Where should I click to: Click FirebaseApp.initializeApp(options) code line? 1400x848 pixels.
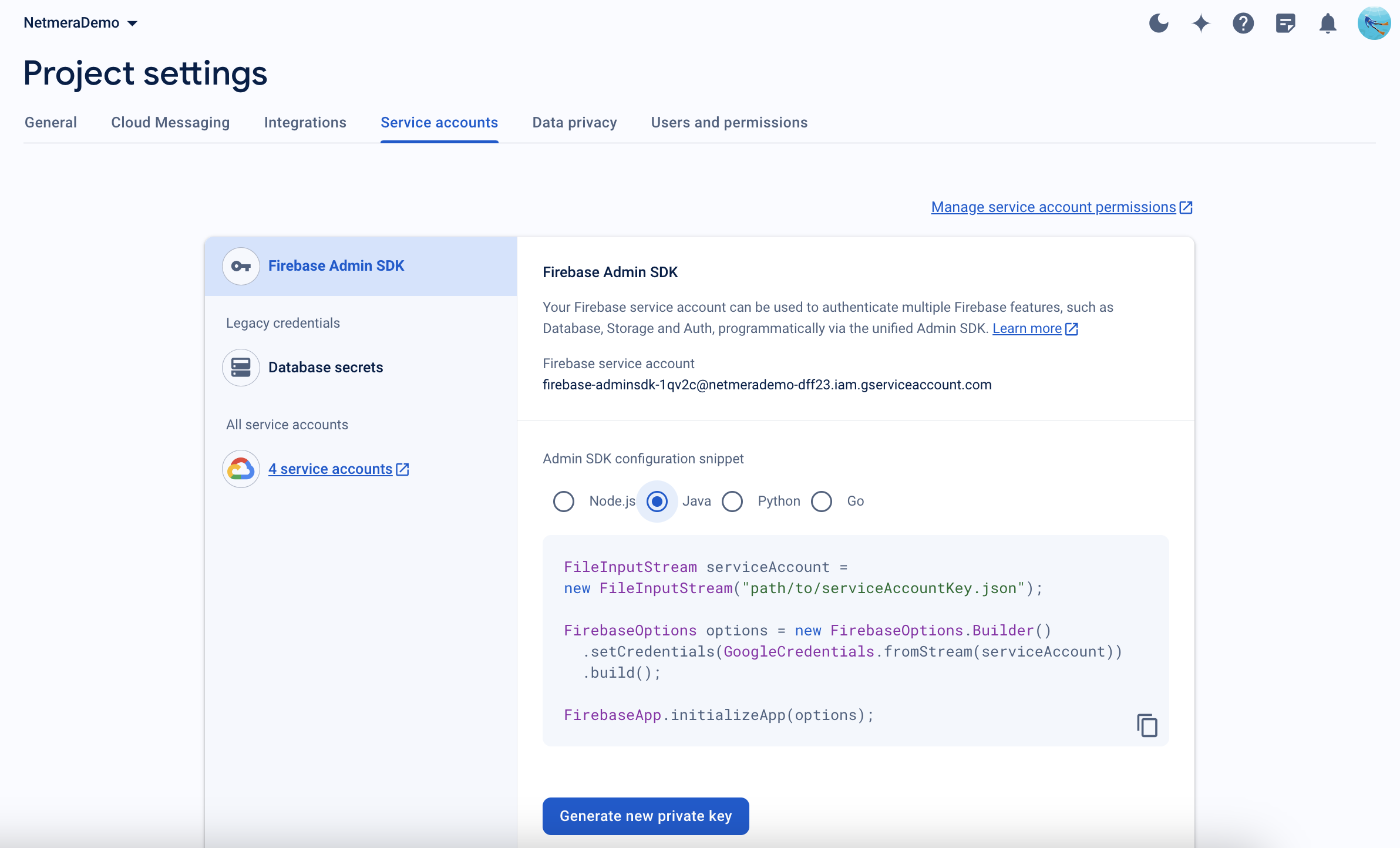coord(719,715)
